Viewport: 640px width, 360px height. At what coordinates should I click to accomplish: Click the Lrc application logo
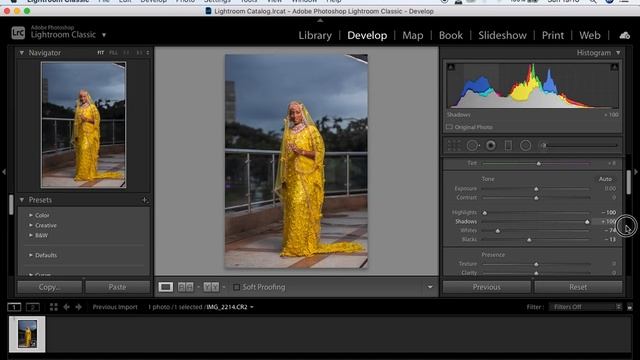tap(18, 33)
